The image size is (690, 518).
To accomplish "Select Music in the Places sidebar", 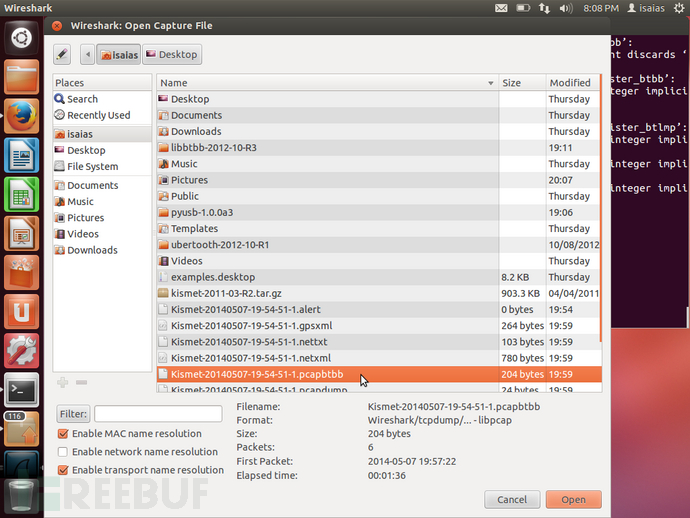I will (x=102, y=202).
